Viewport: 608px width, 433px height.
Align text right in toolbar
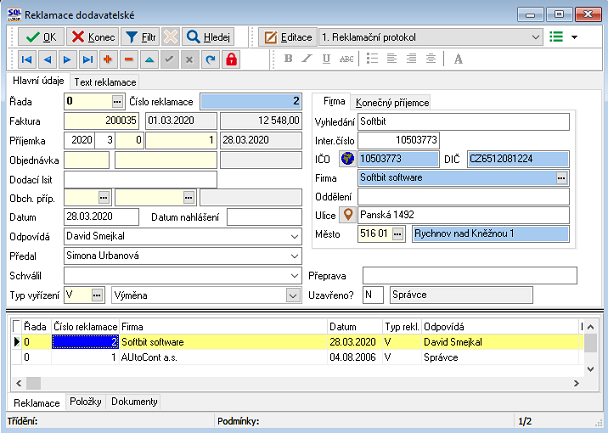click(x=411, y=59)
